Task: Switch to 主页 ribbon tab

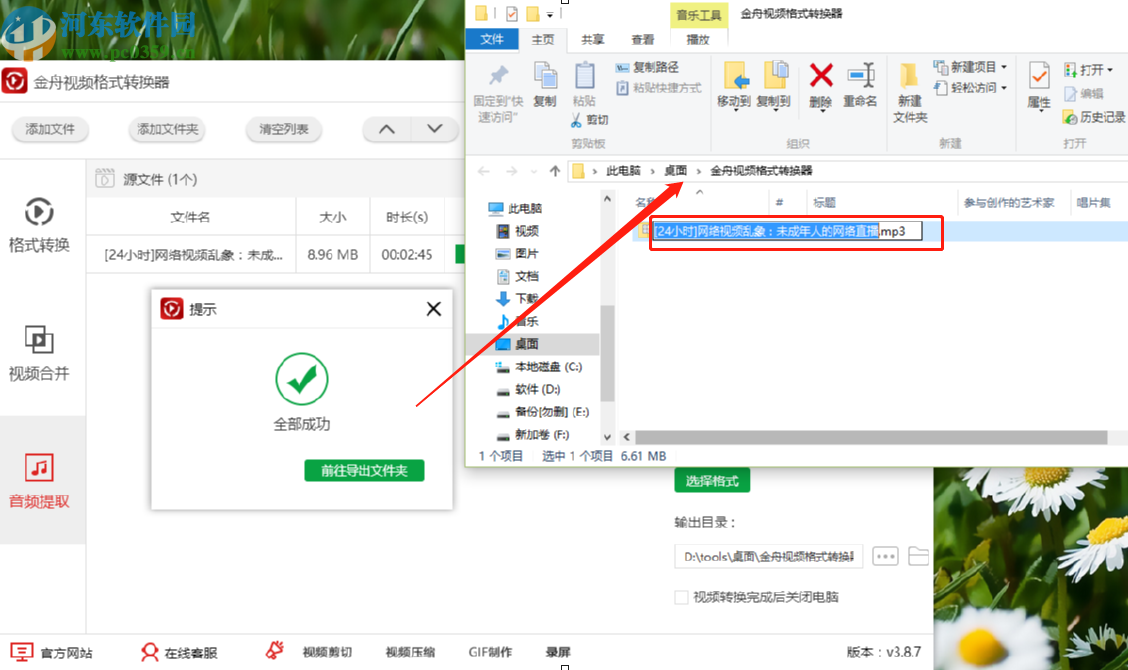Action: tap(543, 40)
